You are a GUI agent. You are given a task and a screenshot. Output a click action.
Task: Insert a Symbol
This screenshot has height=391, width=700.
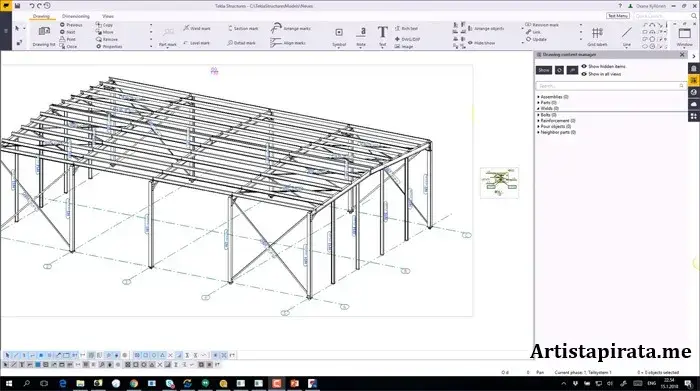point(339,36)
